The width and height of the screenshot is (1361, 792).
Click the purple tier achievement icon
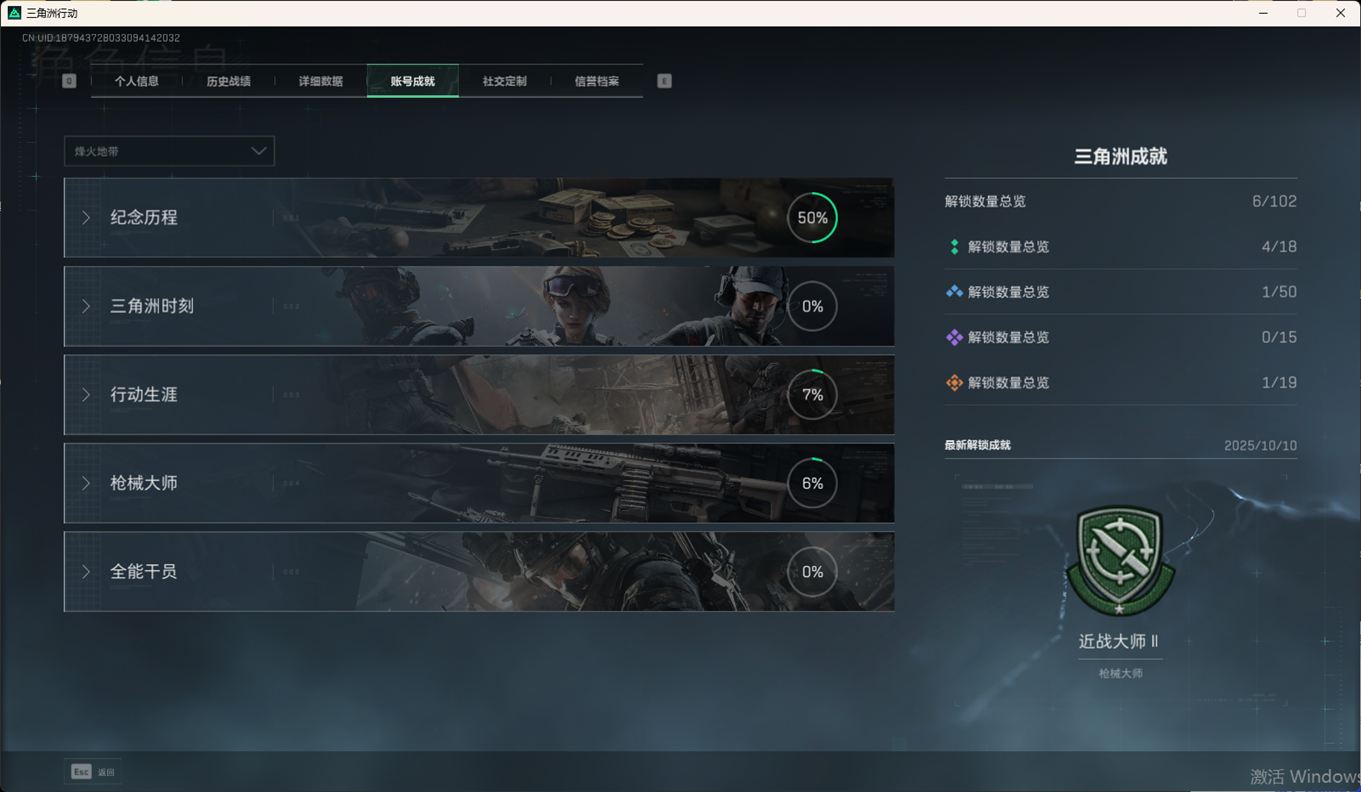pyautogui.click(x=954, y=337)
